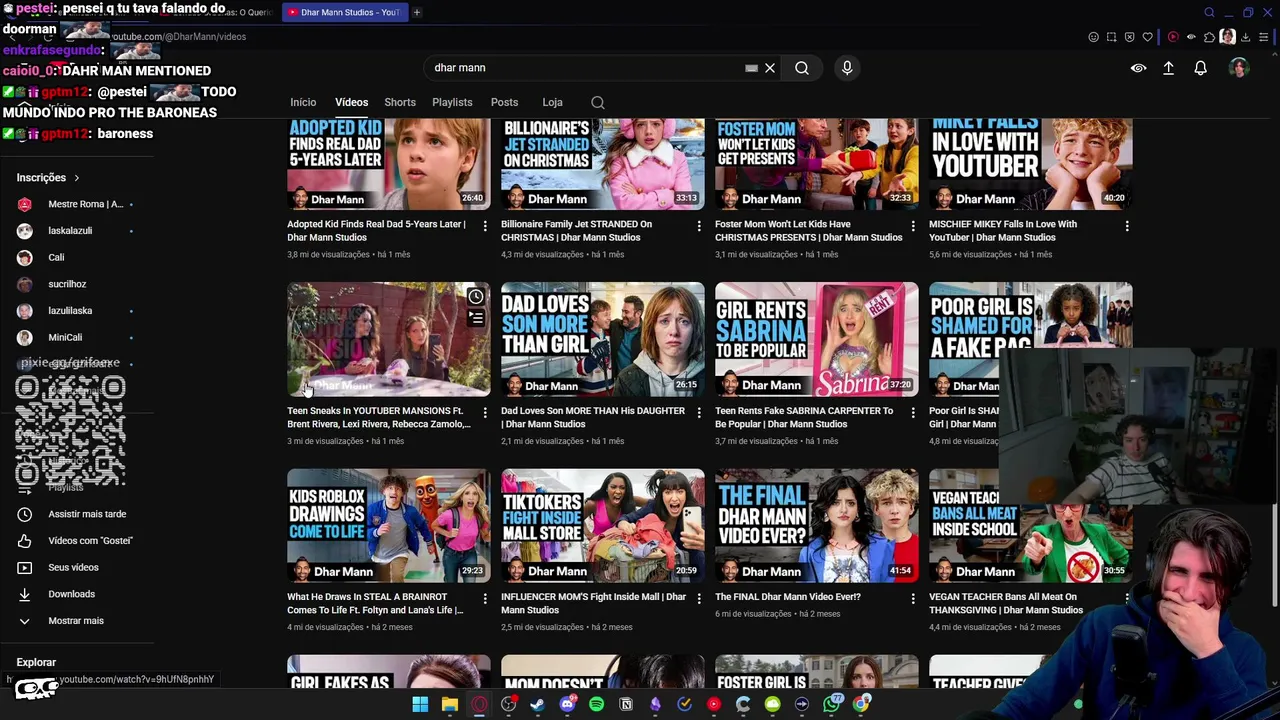Screen dimensions: 1280x720
Task: Open Steam from the taskbar
Action: click(537, 704)
